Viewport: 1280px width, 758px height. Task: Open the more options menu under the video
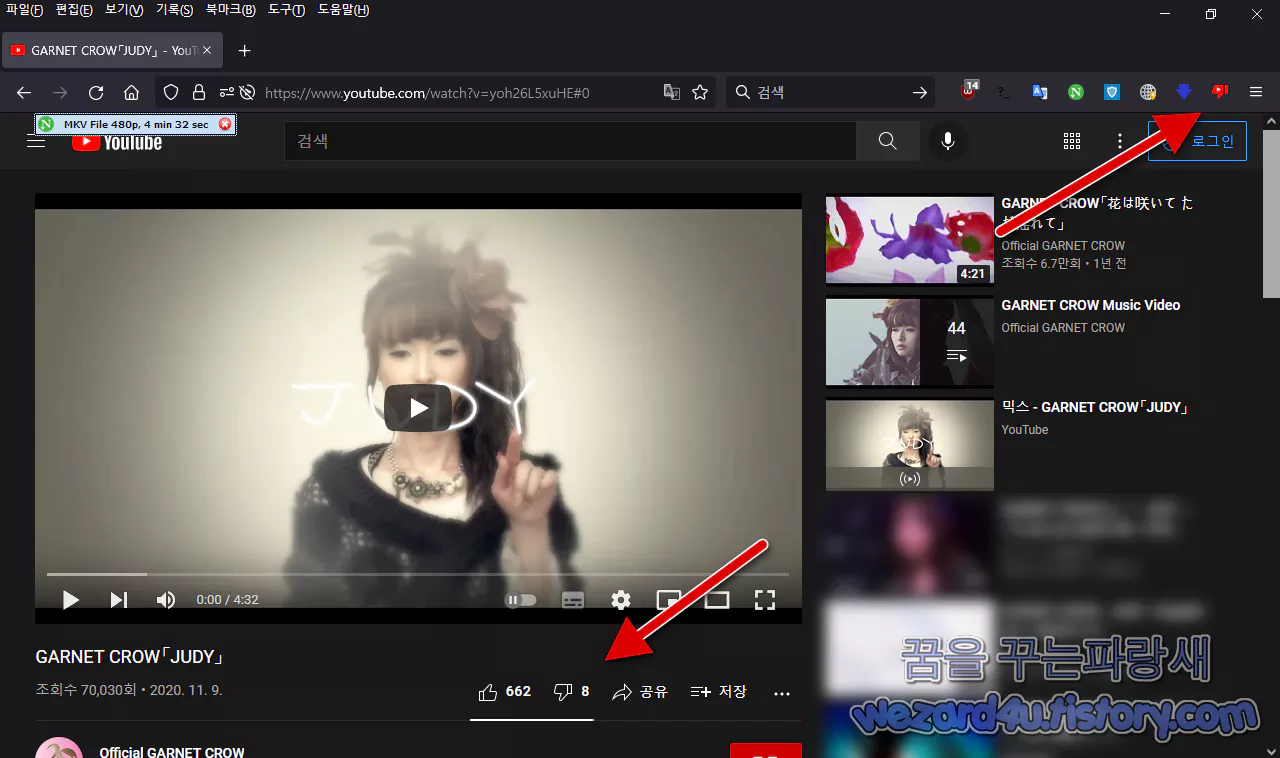tap(781, 693)
